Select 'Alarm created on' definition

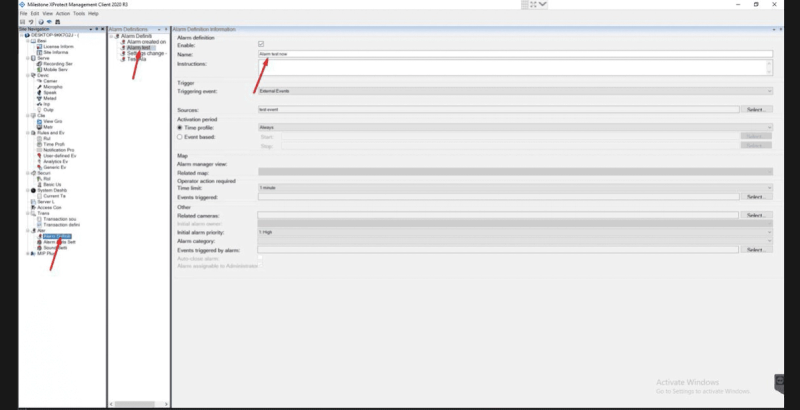(146, 42)
